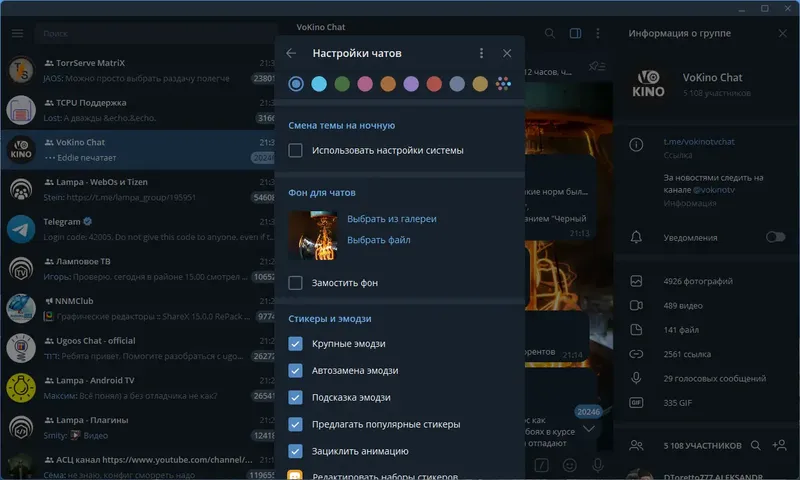Select the default blue accent color
Screen dimensions: 800x480
point(296,84)
